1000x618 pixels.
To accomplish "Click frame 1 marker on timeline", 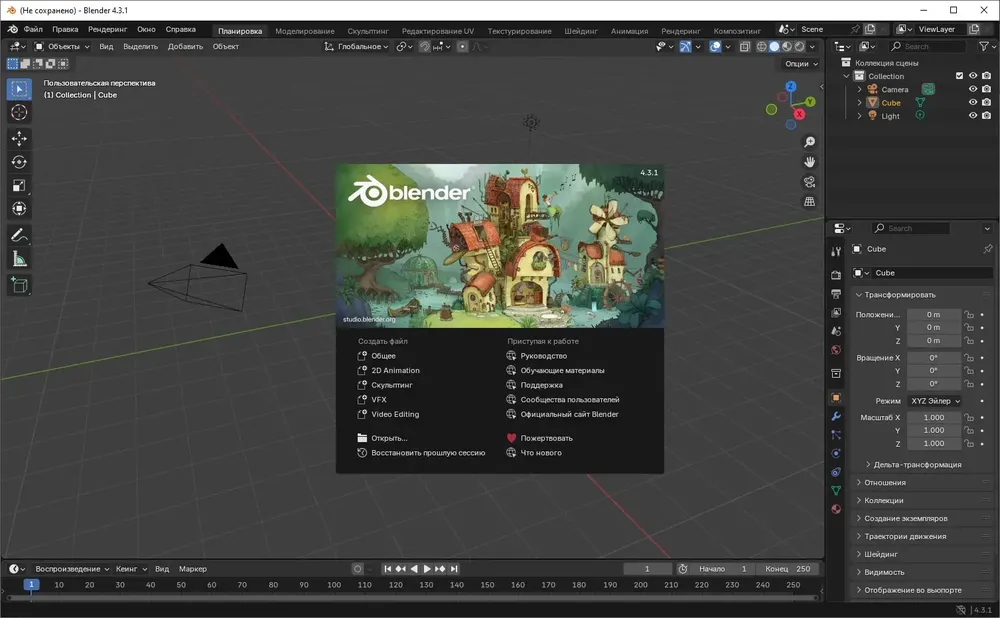I will 31,585.
